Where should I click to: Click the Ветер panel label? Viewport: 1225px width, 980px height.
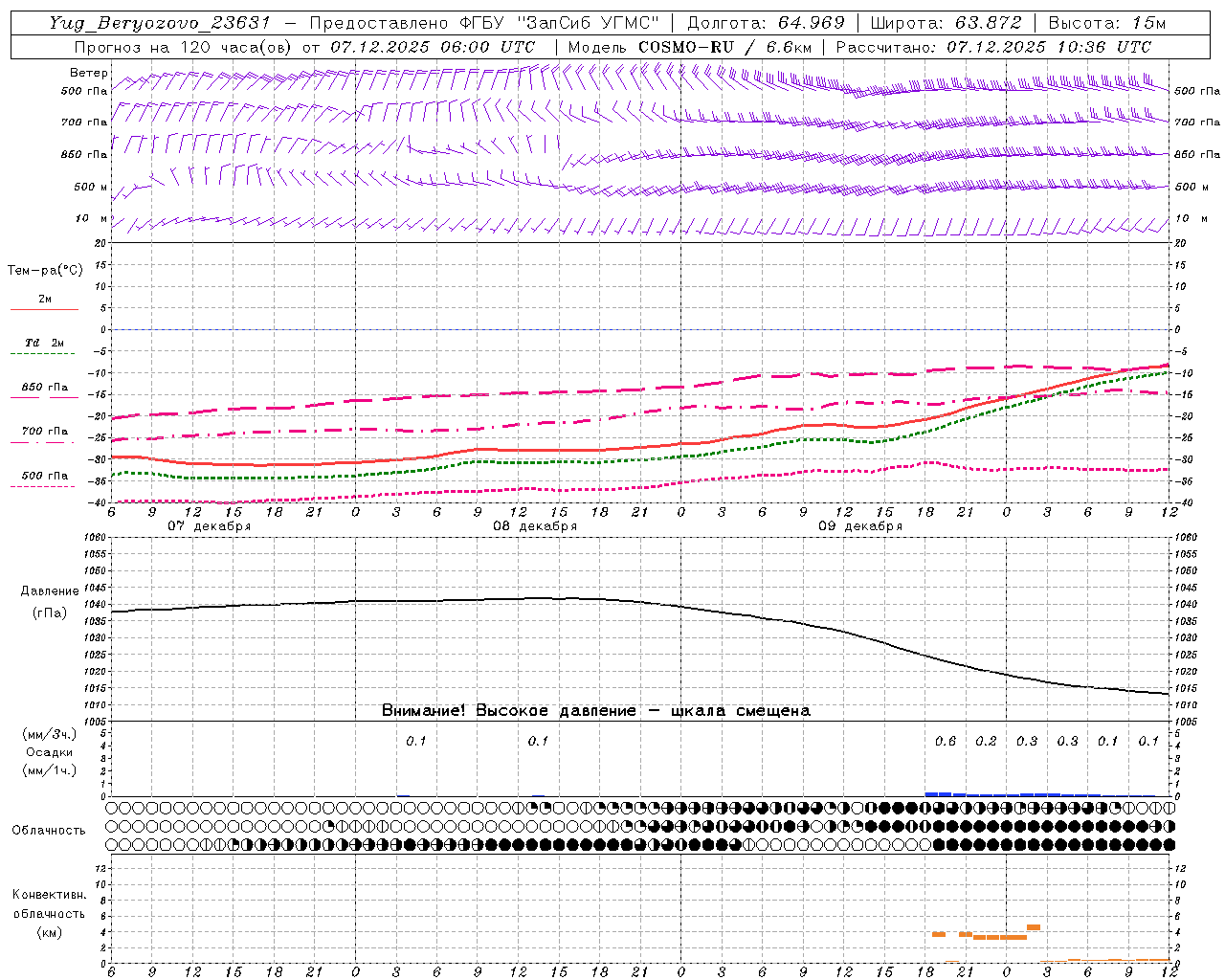(88, 73)
